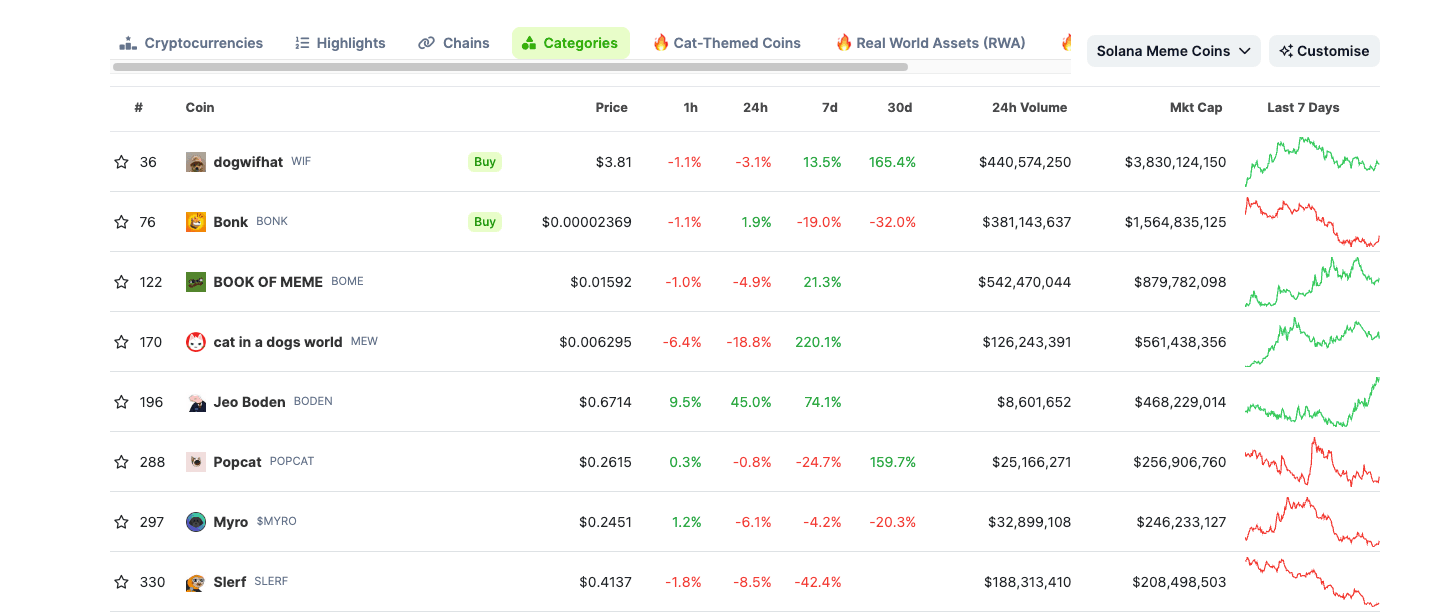Open cat in a dogs world link
The width and height of the screenshot is (1442, 616).
pyautogui.click(x=278, y=342)
